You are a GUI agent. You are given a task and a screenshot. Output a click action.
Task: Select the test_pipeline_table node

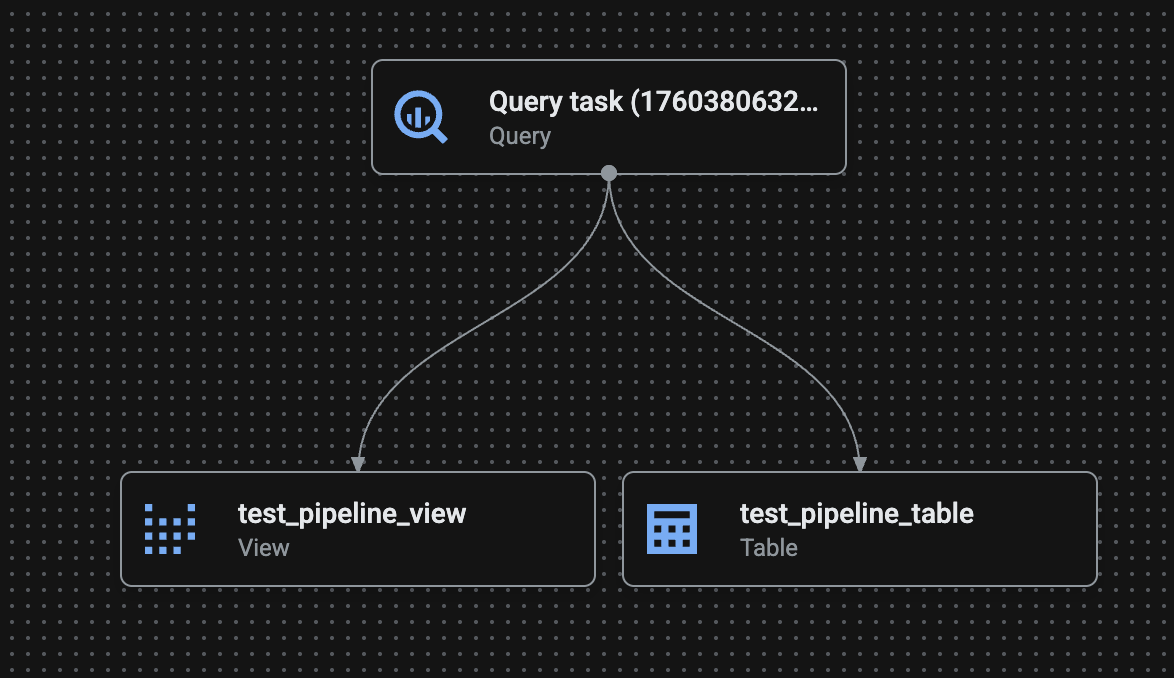coord(860,528)
